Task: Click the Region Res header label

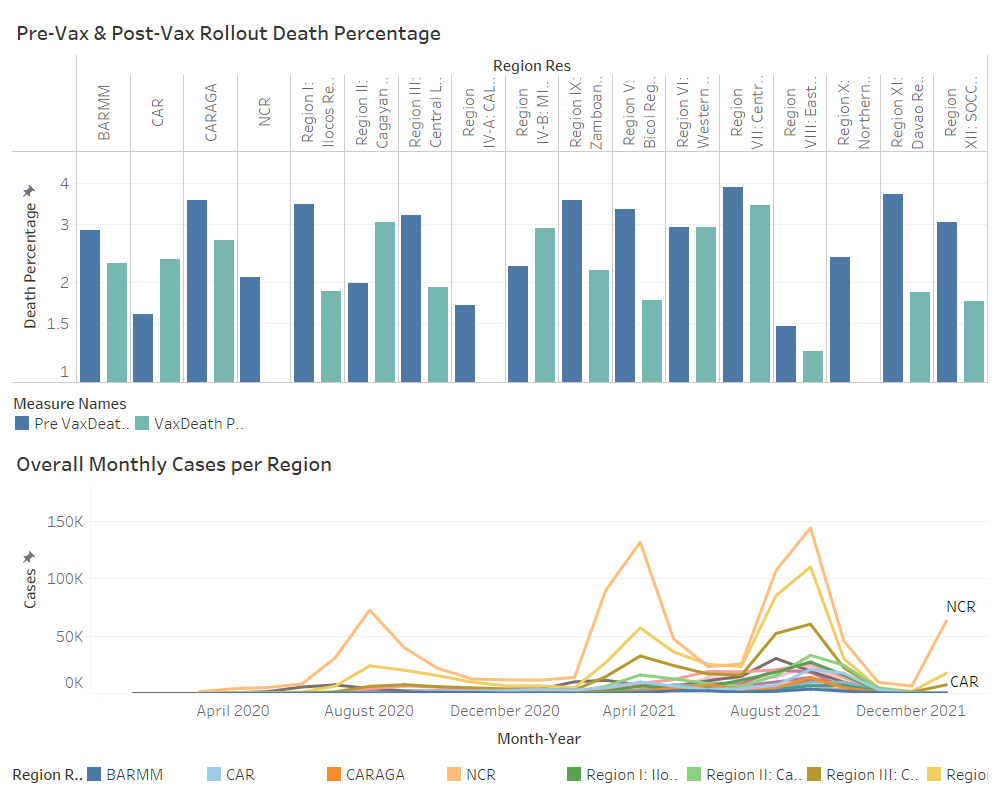Action: [x=531, y=66]
